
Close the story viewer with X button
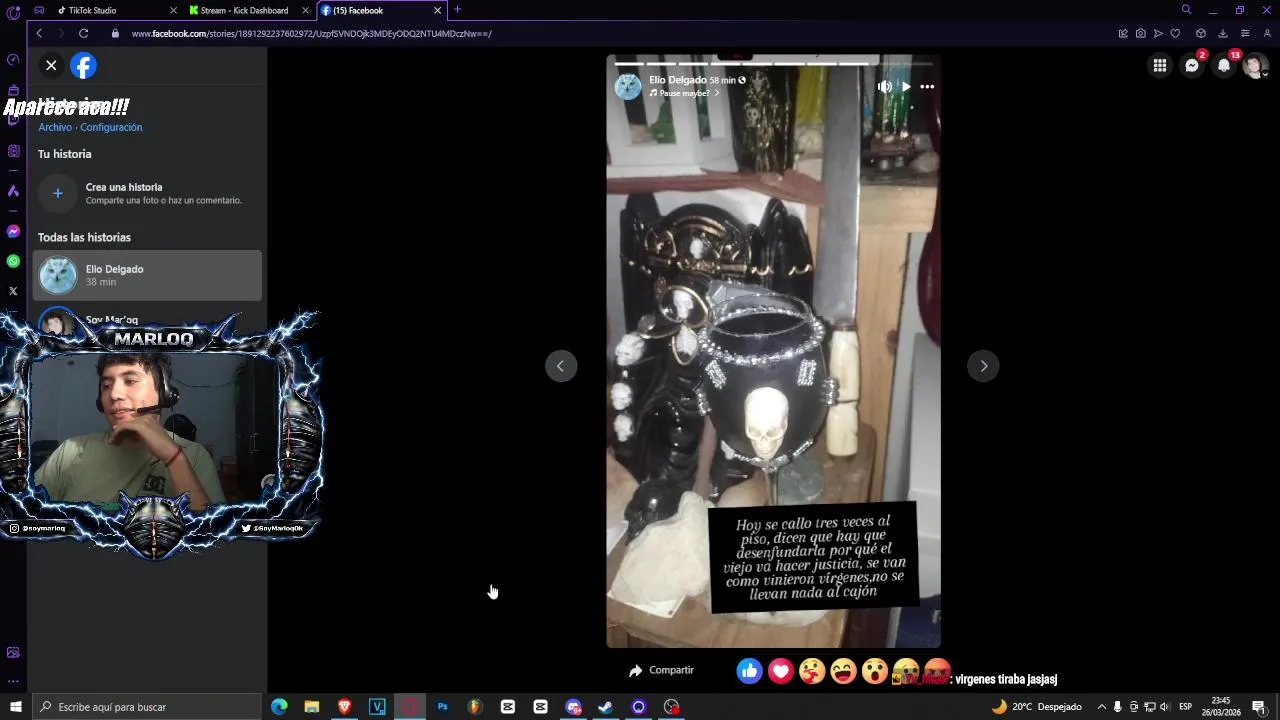(x=51, y=65)
